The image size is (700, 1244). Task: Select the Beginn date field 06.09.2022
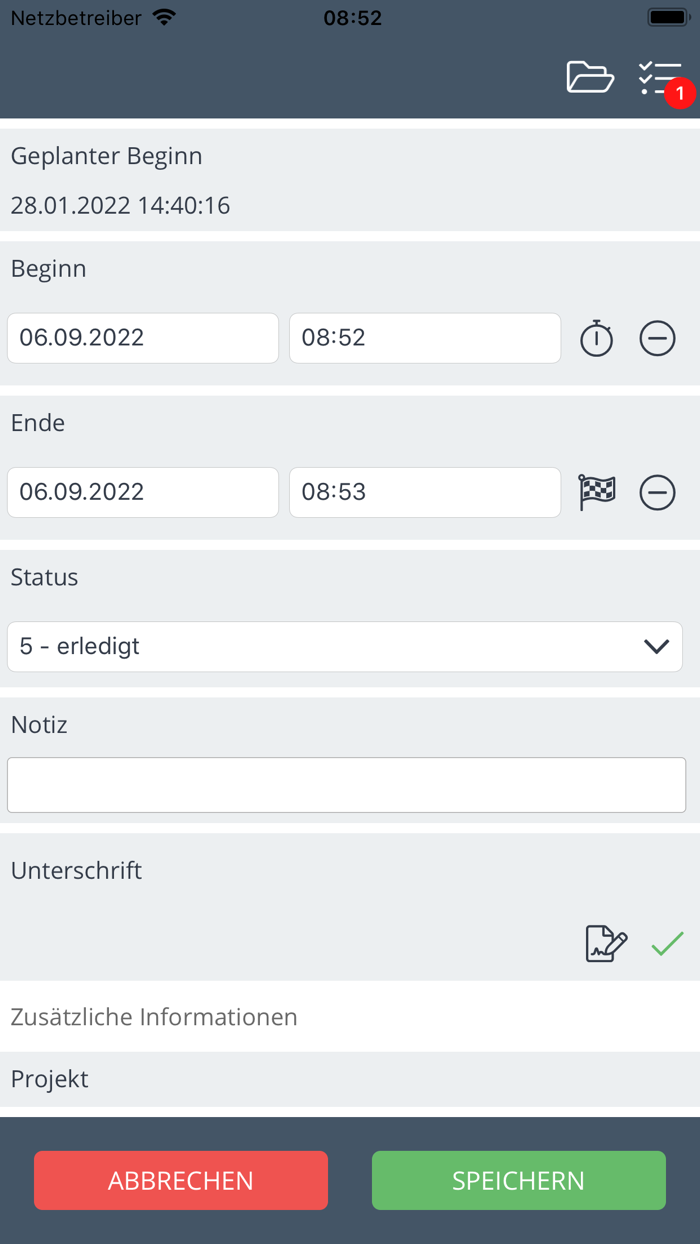pos(142,338)
